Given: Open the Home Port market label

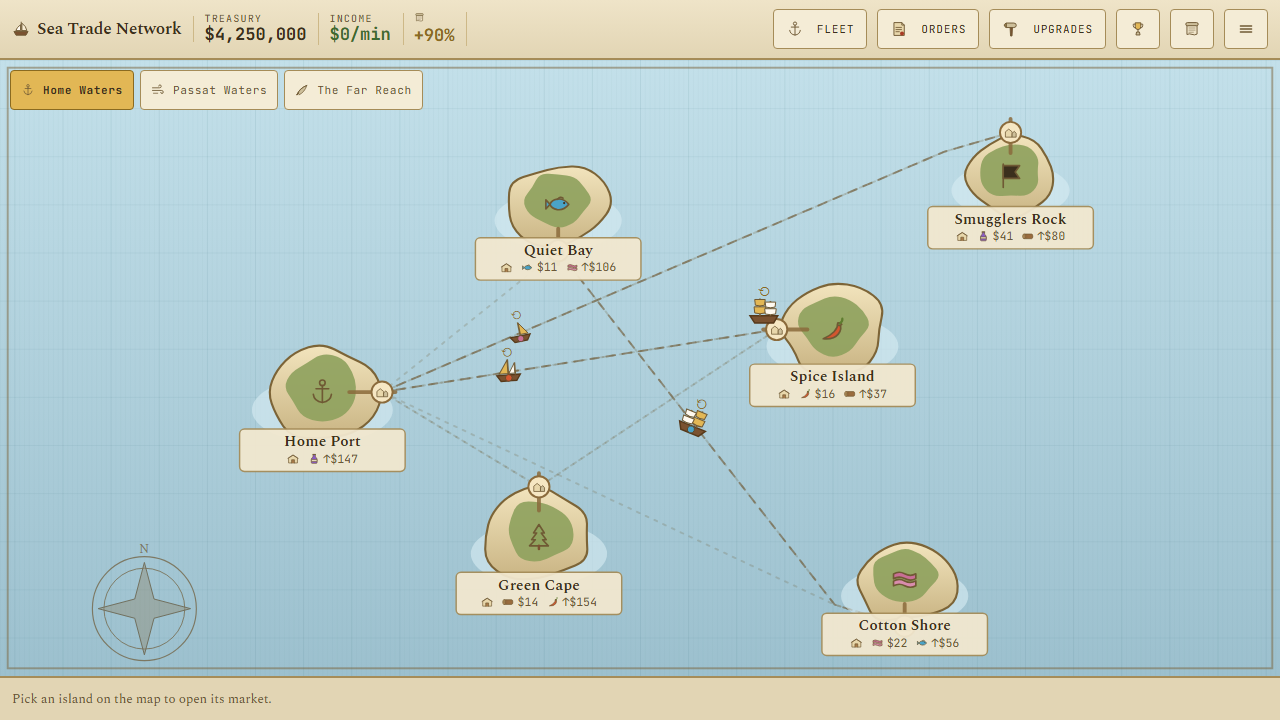Looking at the screenshot, I should click(x=322, y=450).
